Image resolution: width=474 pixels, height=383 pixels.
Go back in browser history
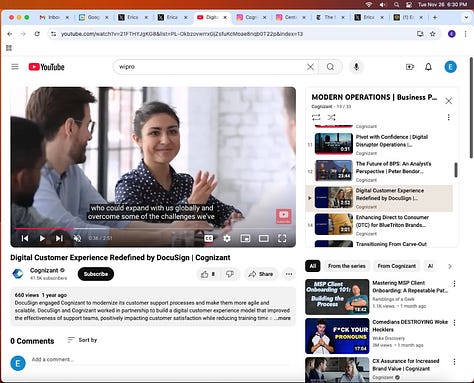[10, 34]
